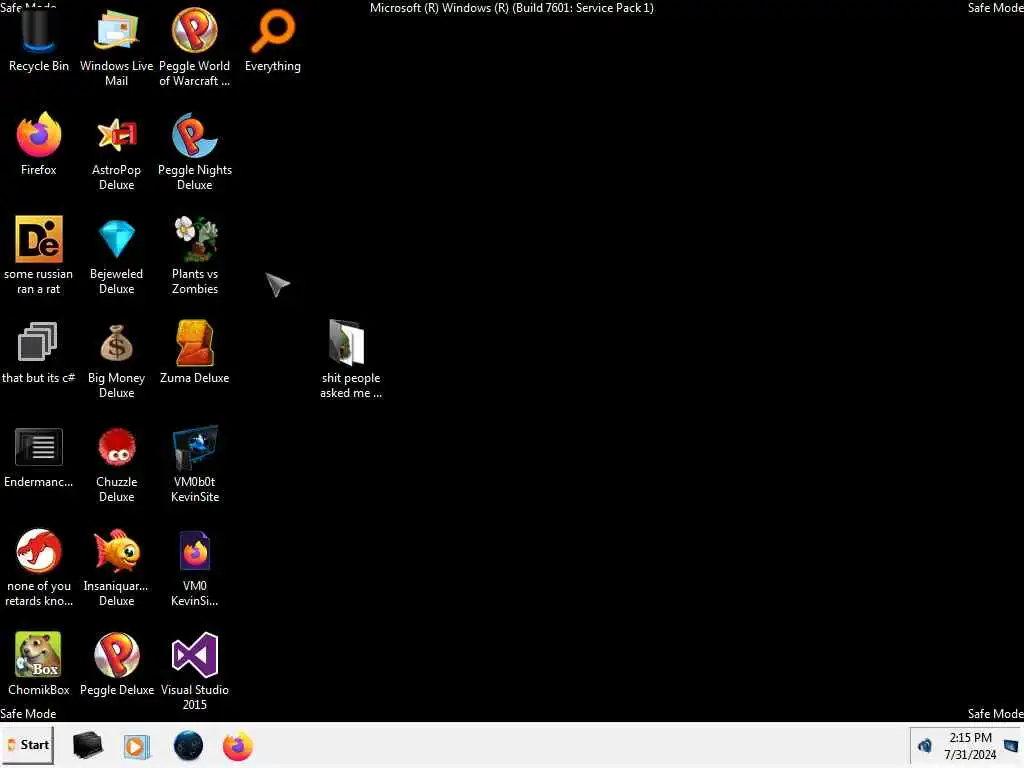Select the "shit people asked me" folder

pyautogui.click(x=351, y=360)
